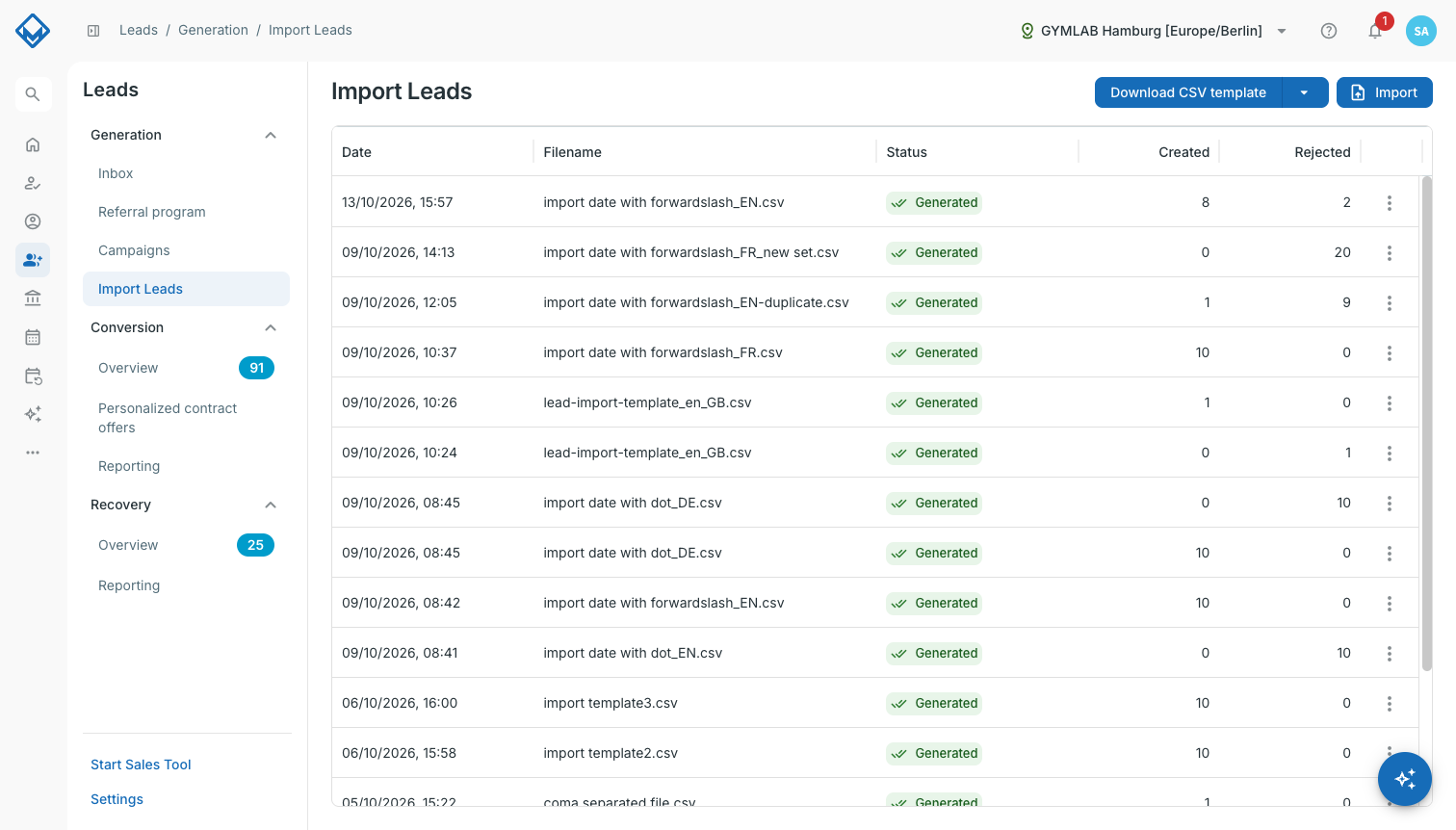1456x830 pixels.
Task: Click the table vertical scrollbar
Action: pyautogui.click(x=1427, y=424)
